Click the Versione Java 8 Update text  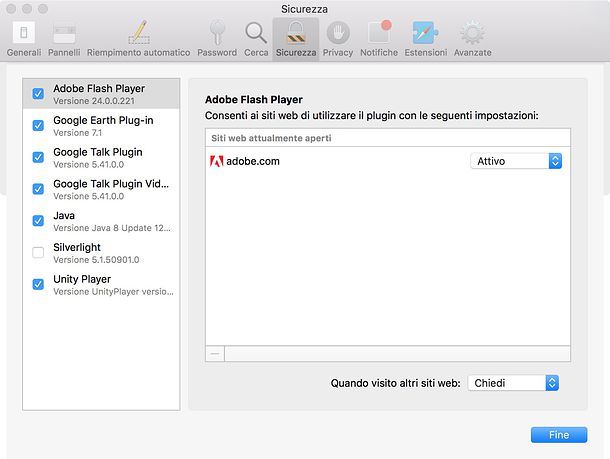coord(112,228)
